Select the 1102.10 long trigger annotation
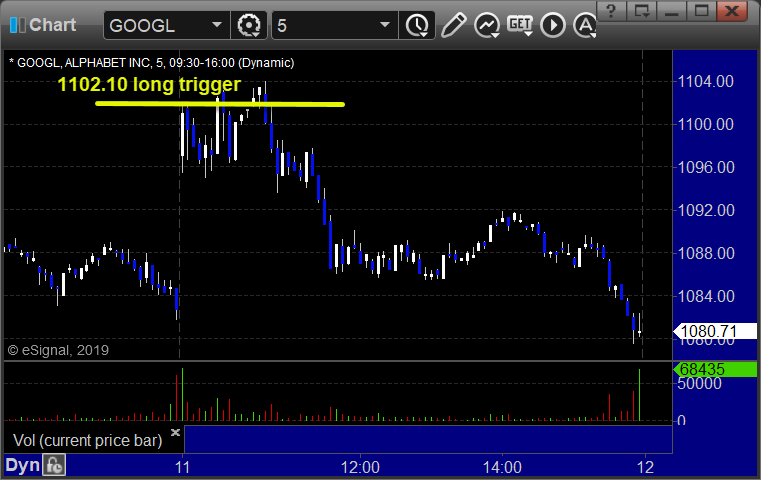Screen dimensions: 761x480 pyautogui.click(x=149, y=84)
